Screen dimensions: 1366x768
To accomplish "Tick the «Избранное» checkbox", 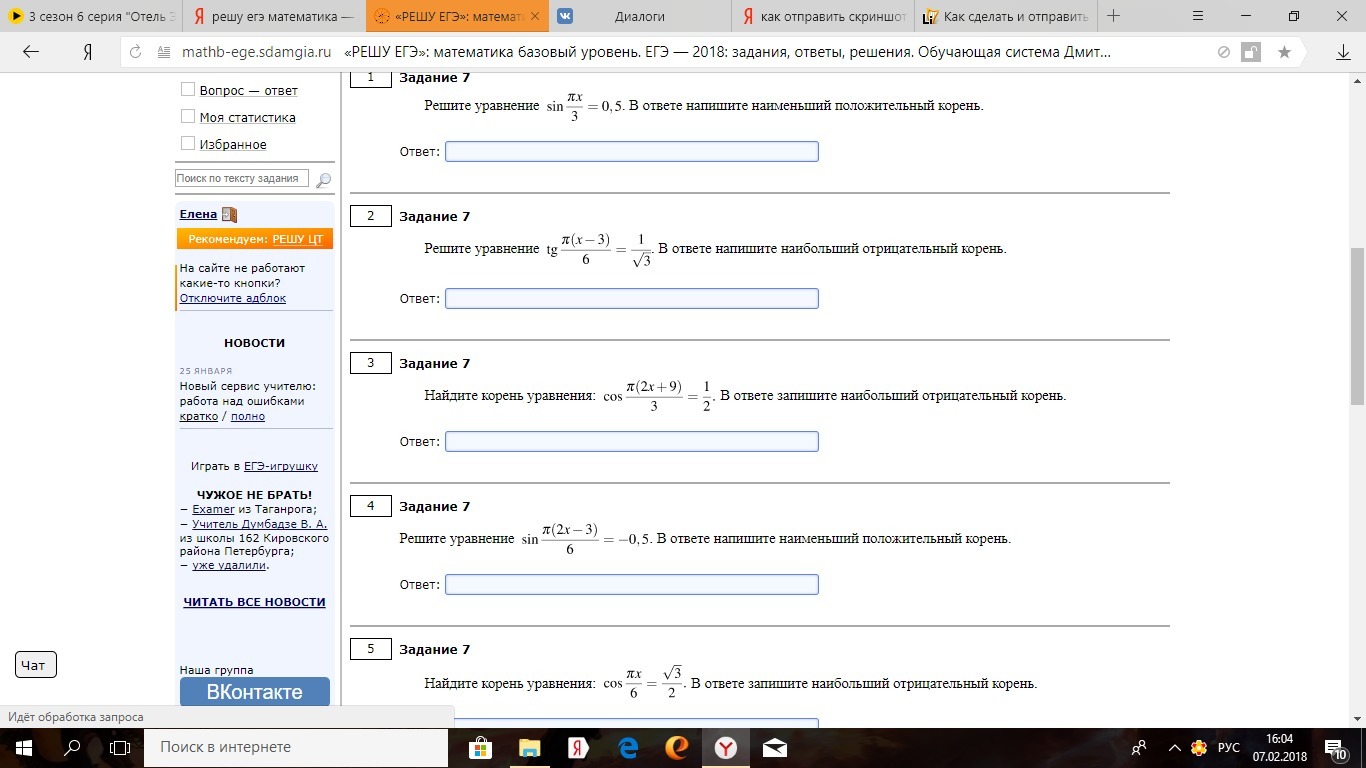I will (187, 143).
